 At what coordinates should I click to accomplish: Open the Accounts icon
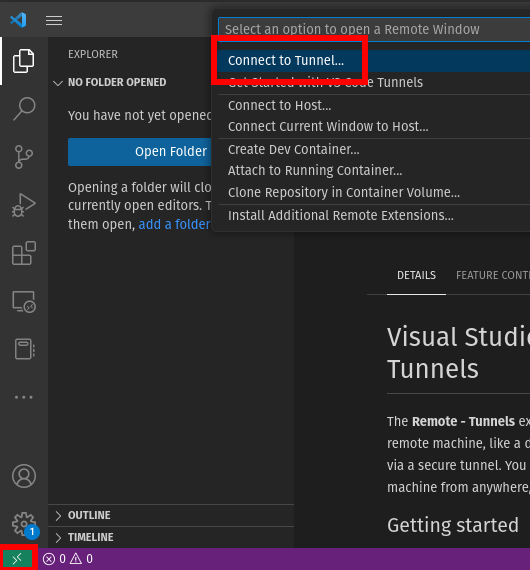[x=24, y=476]
